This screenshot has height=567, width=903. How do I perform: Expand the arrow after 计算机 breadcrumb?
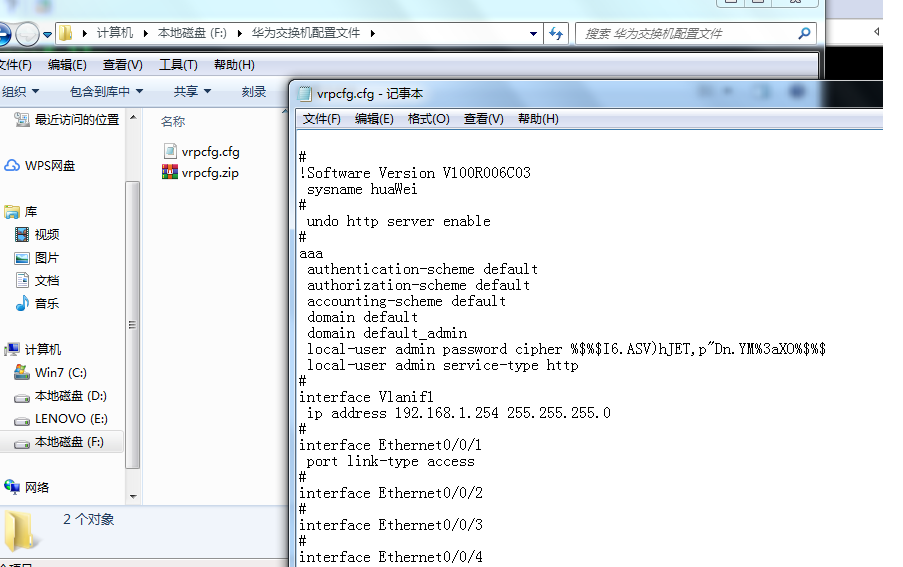point(145,33)
